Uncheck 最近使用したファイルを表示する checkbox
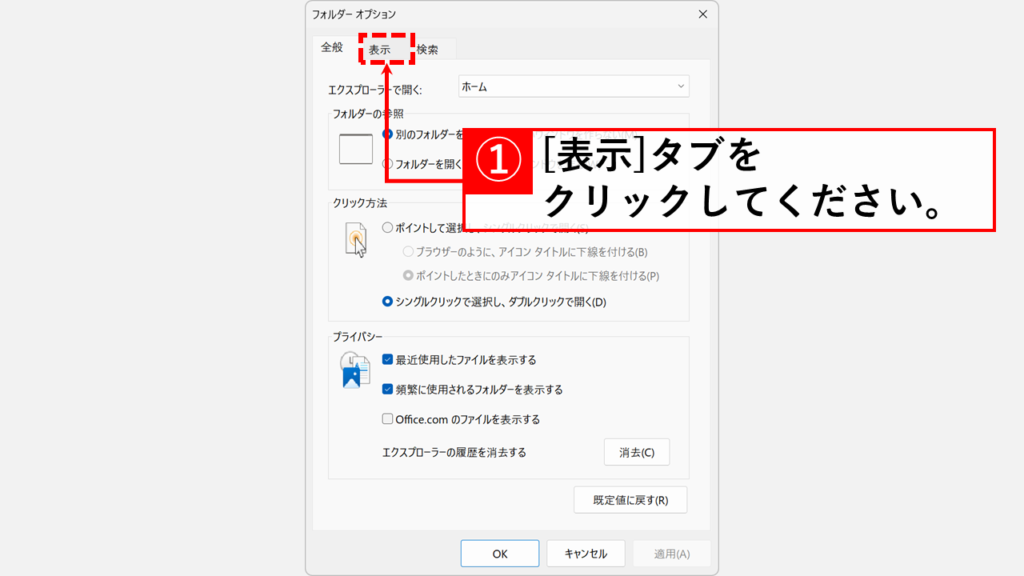Viewport: 1024px width, 576px height. coord(387,360)
